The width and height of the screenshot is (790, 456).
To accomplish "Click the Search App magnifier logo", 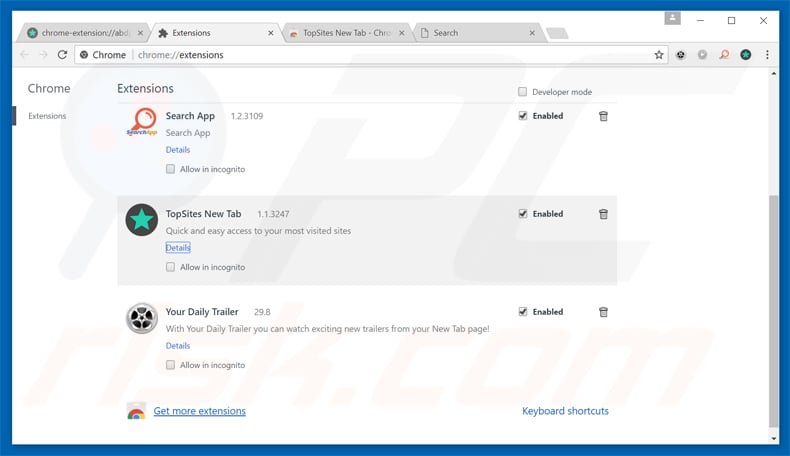I will point(142,122).
